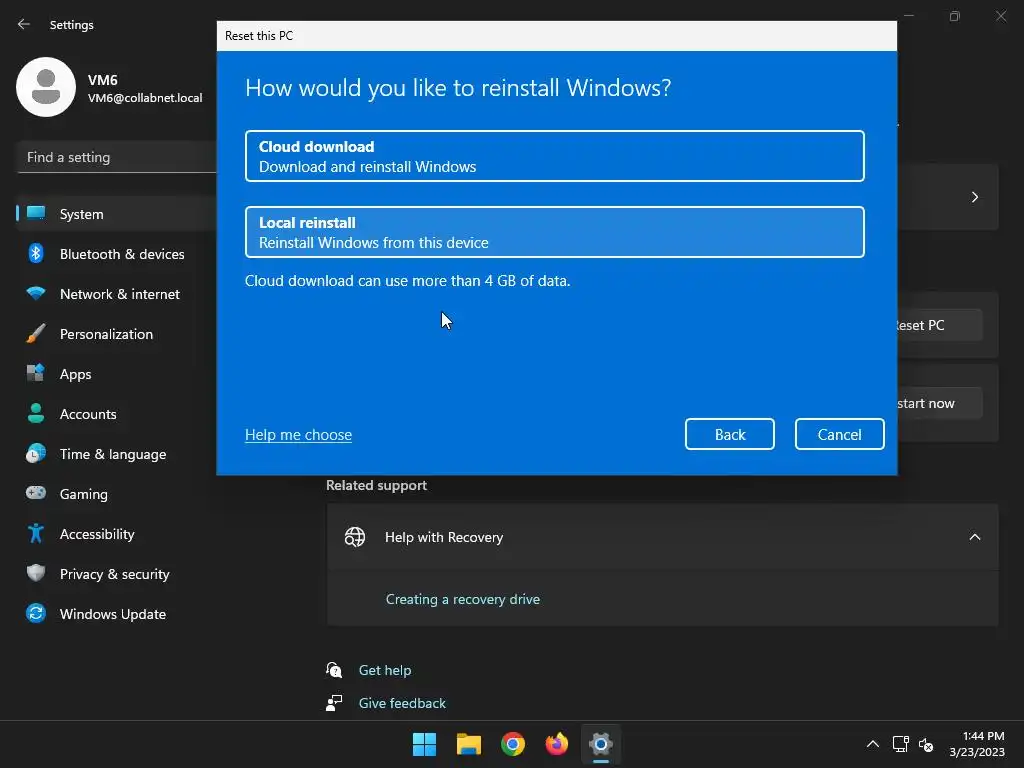Click the muted volume tray icon
This screenshot has height=768, width=1024.
click(x=926, y=744)
